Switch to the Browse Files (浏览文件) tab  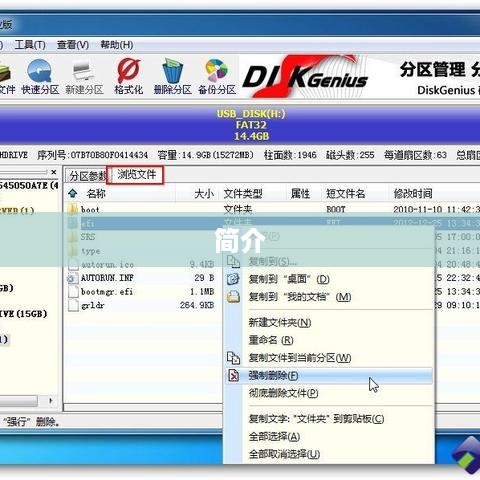point(136,175)
